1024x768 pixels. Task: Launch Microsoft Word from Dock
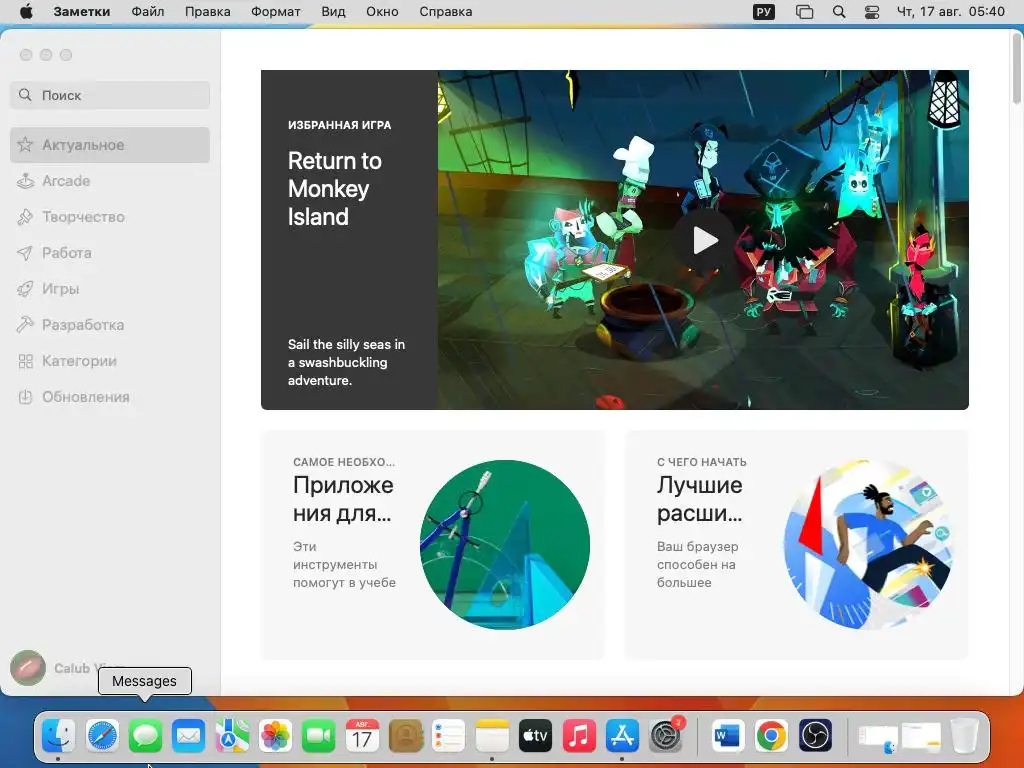click(x=728, y=736)
